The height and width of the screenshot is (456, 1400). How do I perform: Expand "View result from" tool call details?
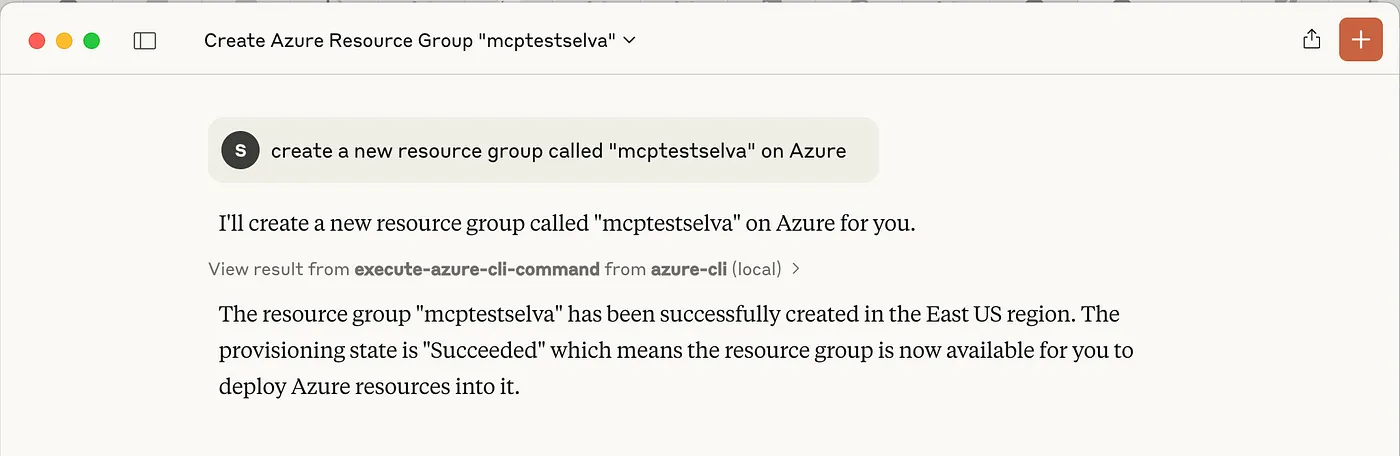(x=504, y=269)
